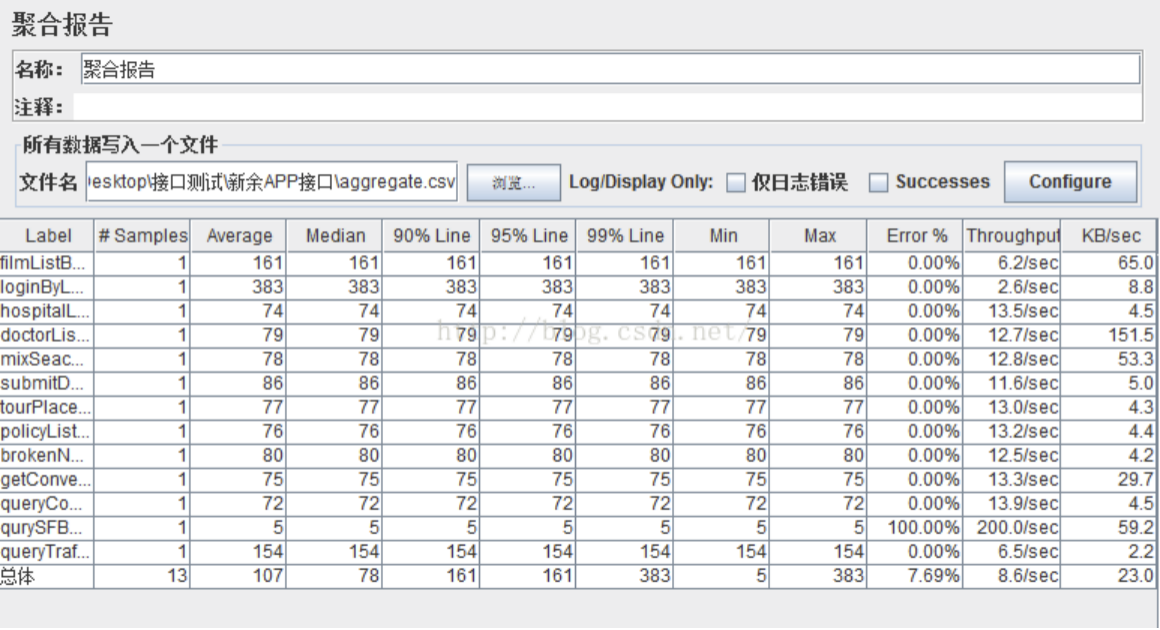This screenshot has height=630, width=1160.
Task: Click the Throughput column header
Action: [x=1011, y=236]
